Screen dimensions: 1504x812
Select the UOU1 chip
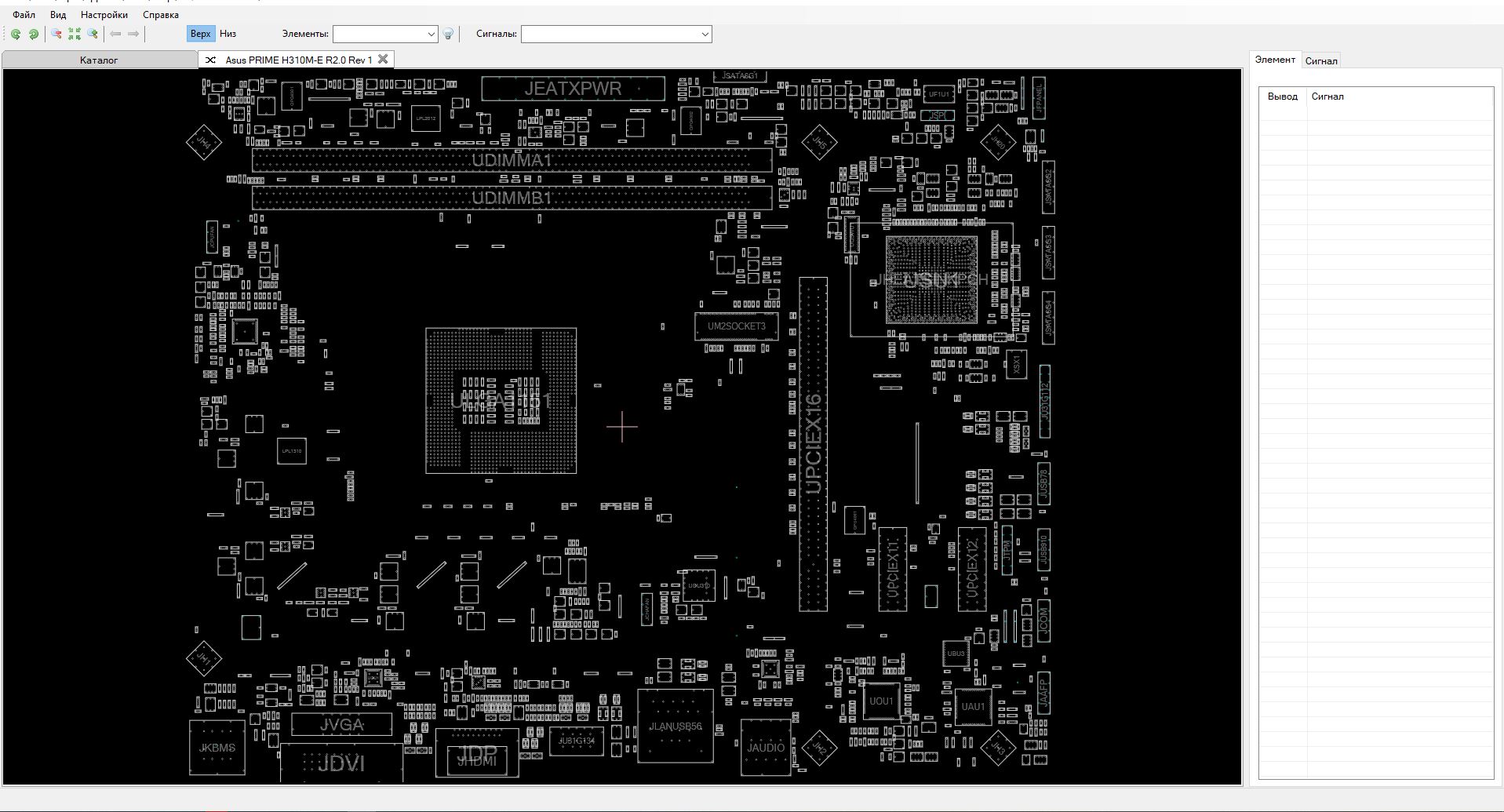pyautogui.click(x=881, y=701)
